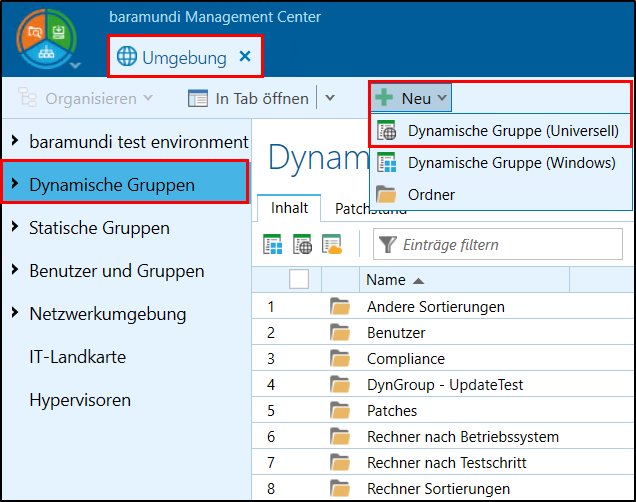The height and width of the screenshot is (502, 636).
Task: Click the folder icon of Benutzer row
Action: point(340,333)
